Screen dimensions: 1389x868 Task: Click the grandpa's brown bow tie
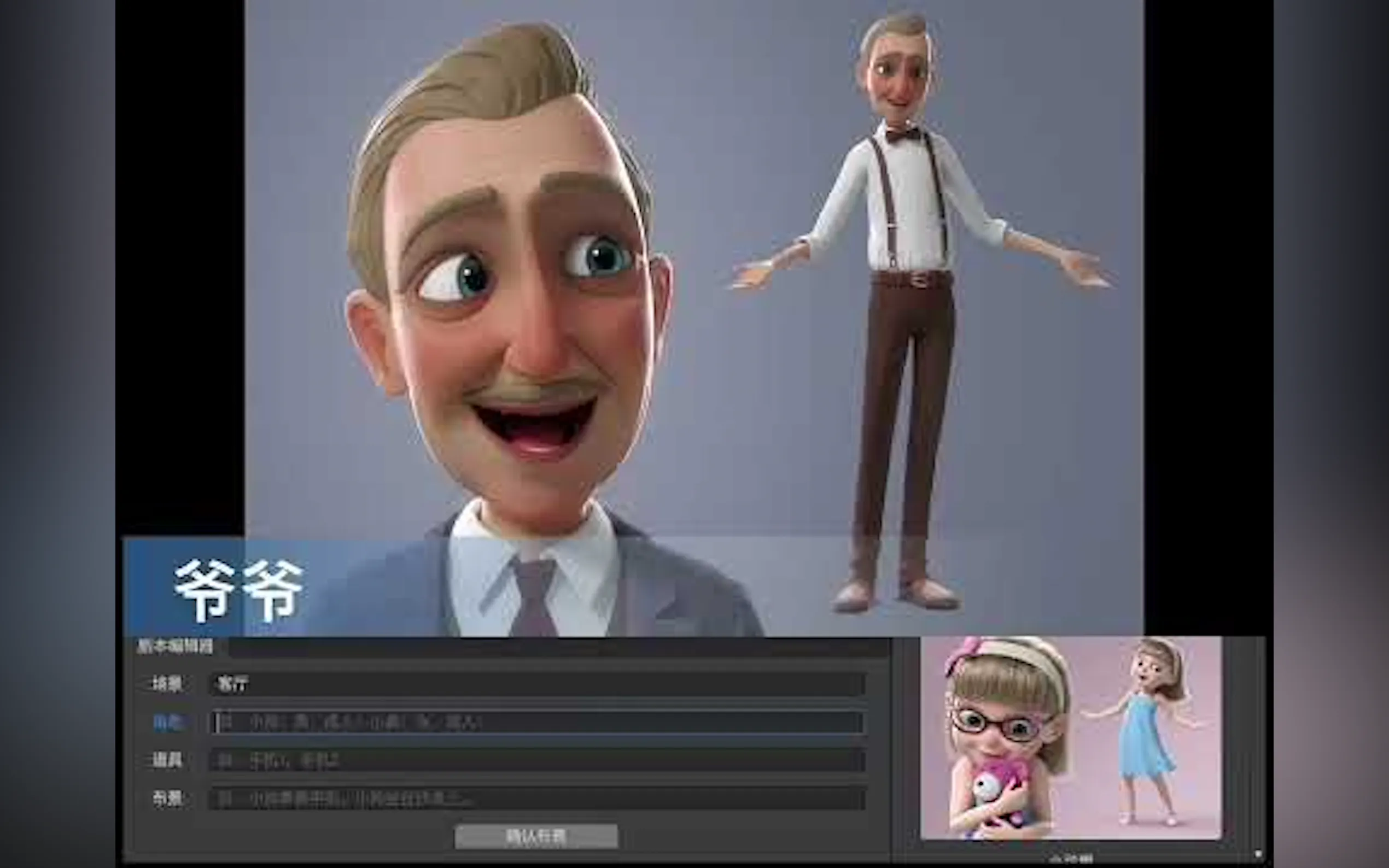902,136
